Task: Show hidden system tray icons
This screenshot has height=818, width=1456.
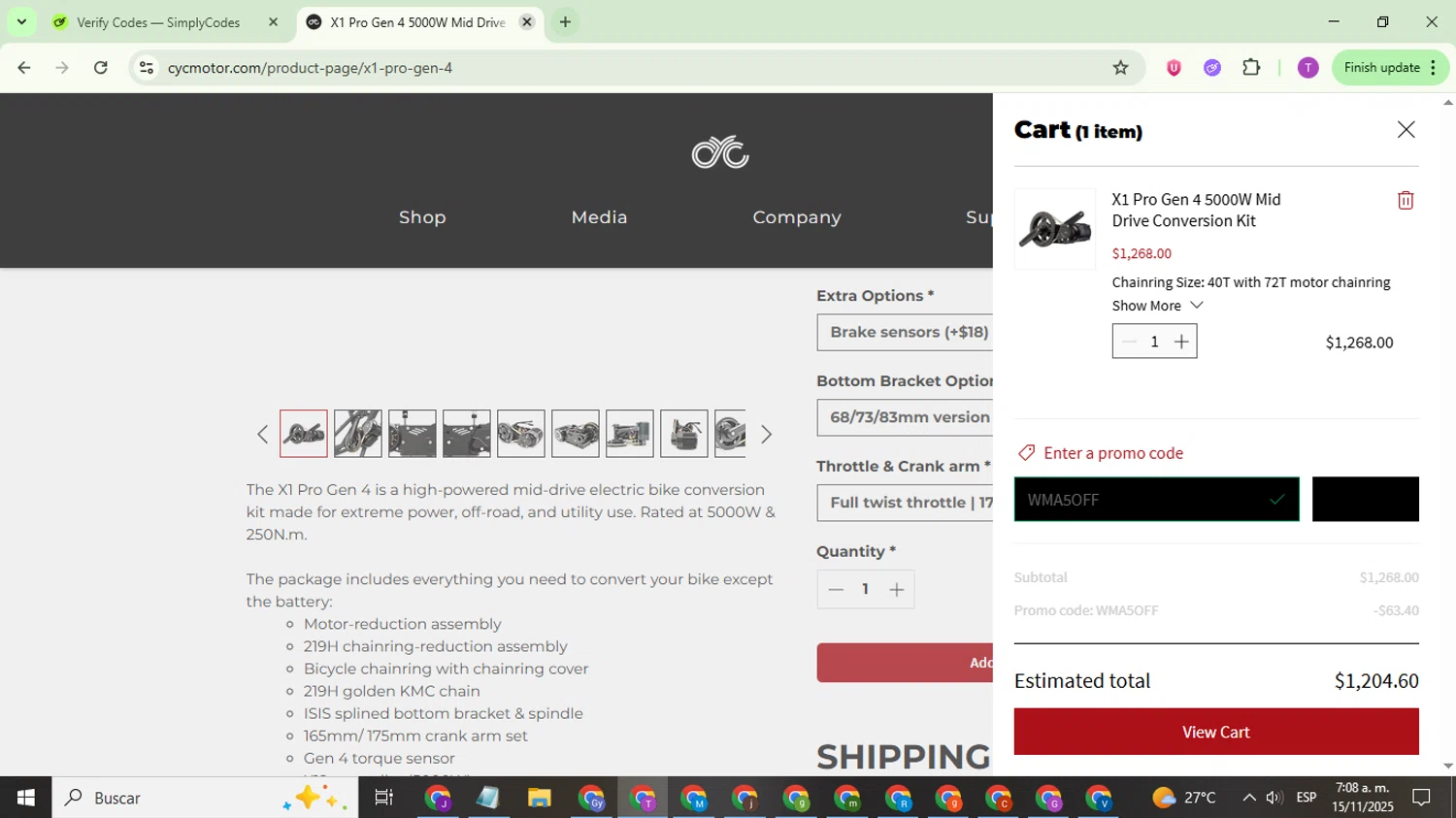Action: 1248,798
